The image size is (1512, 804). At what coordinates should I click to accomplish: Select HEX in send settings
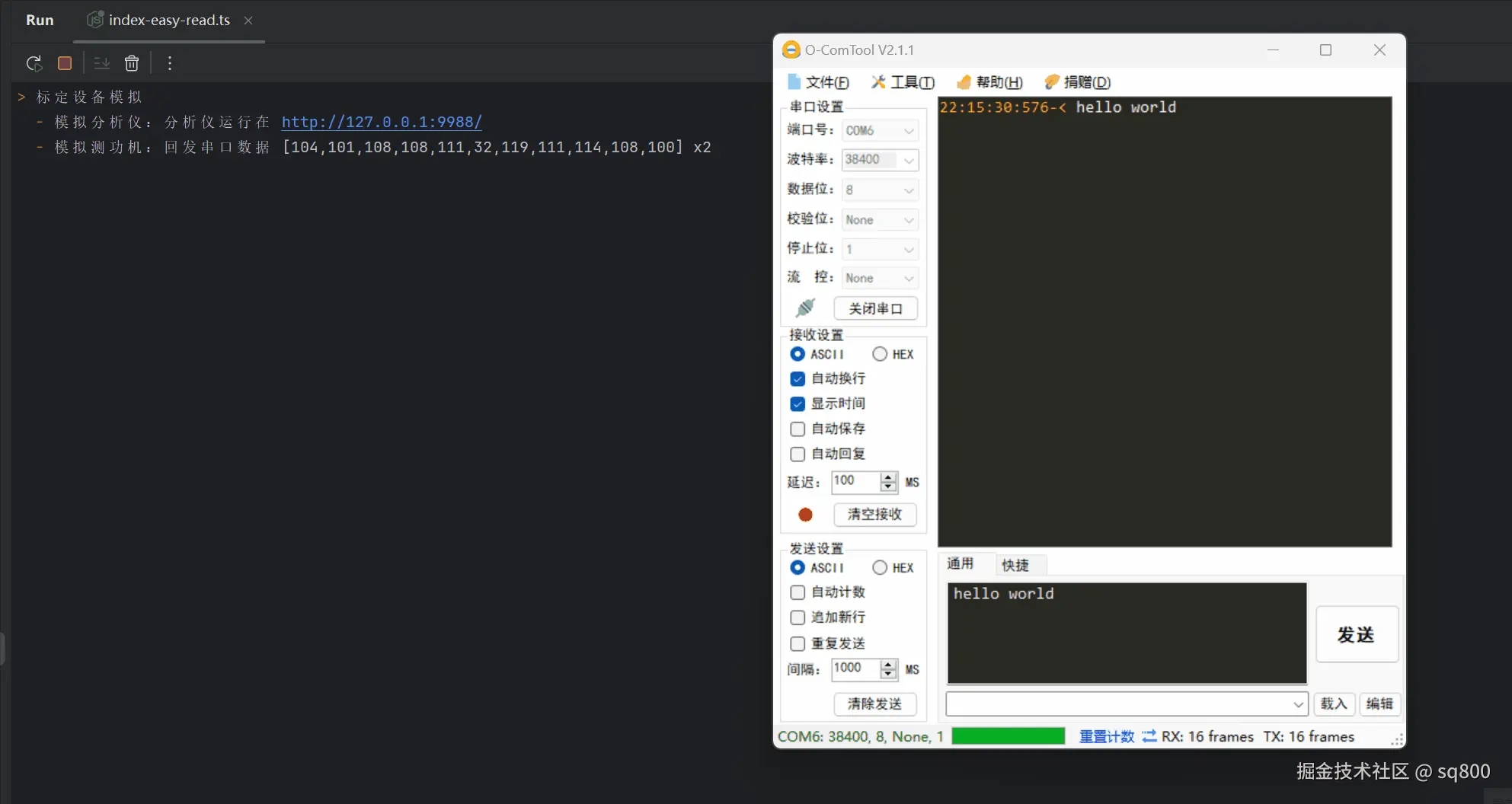click(893, 568)
